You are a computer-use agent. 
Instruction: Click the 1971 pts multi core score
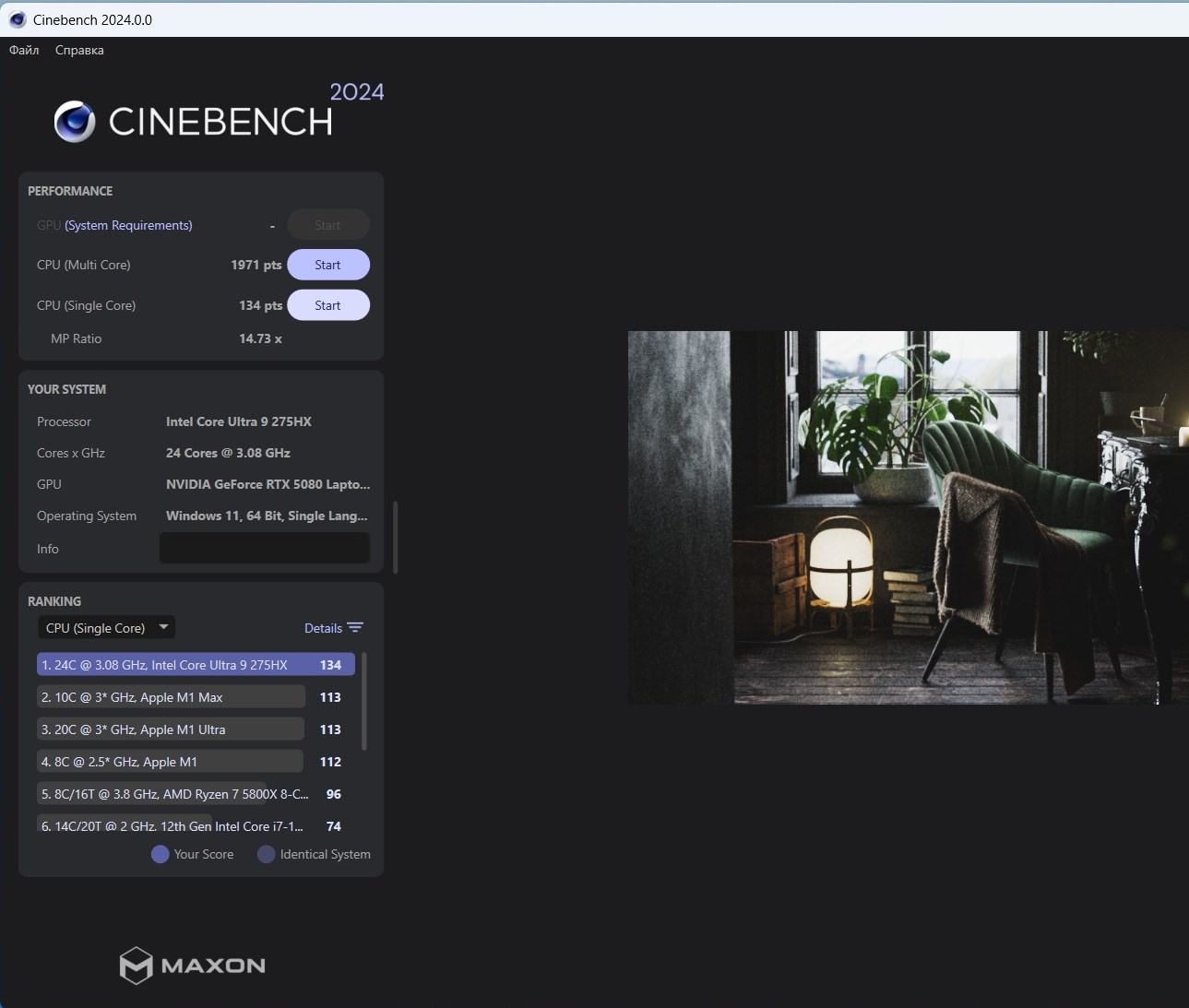256,265
